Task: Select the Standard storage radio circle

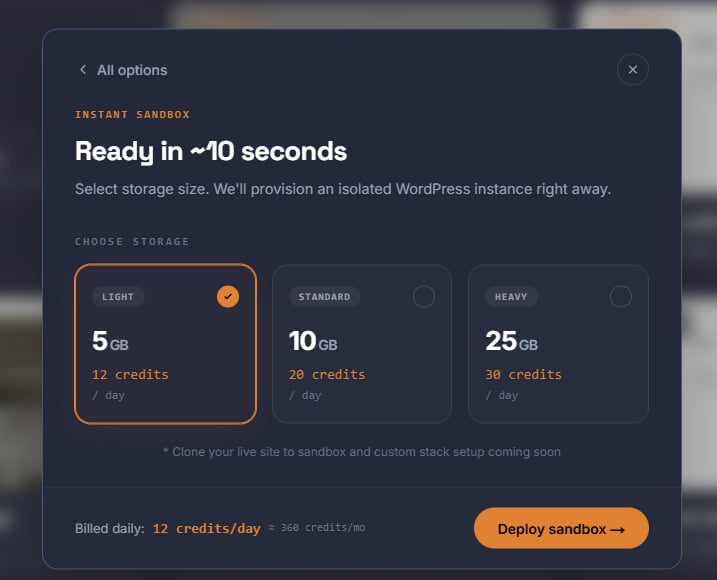Action: click(x=424, y=296)
